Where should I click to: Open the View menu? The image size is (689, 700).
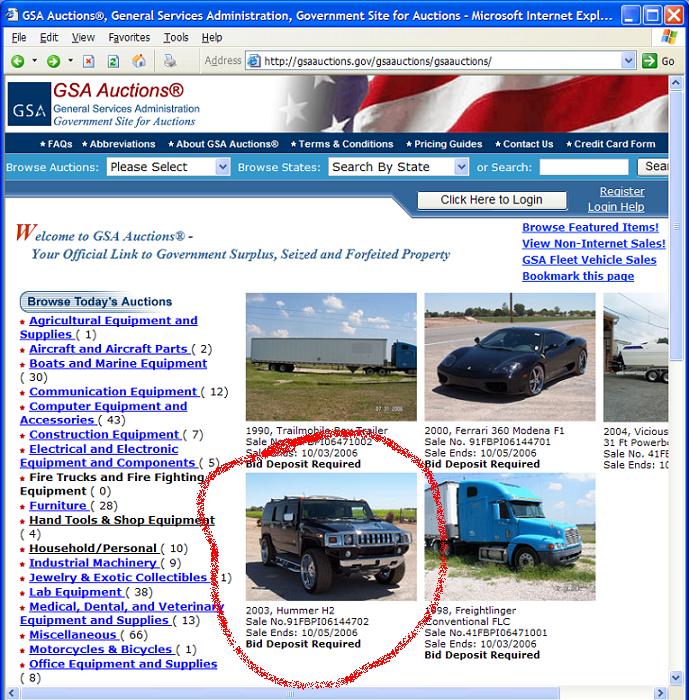tap(84, 38)
